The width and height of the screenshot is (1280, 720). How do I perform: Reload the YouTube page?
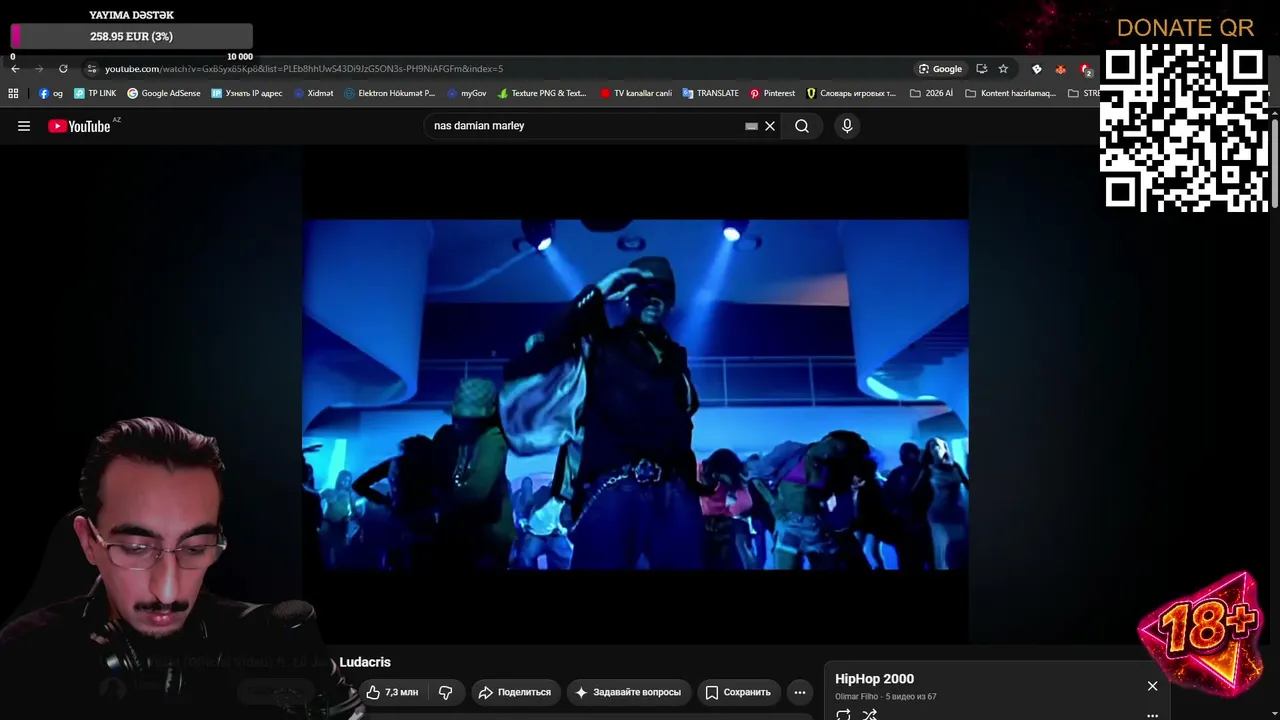point(63,69)
